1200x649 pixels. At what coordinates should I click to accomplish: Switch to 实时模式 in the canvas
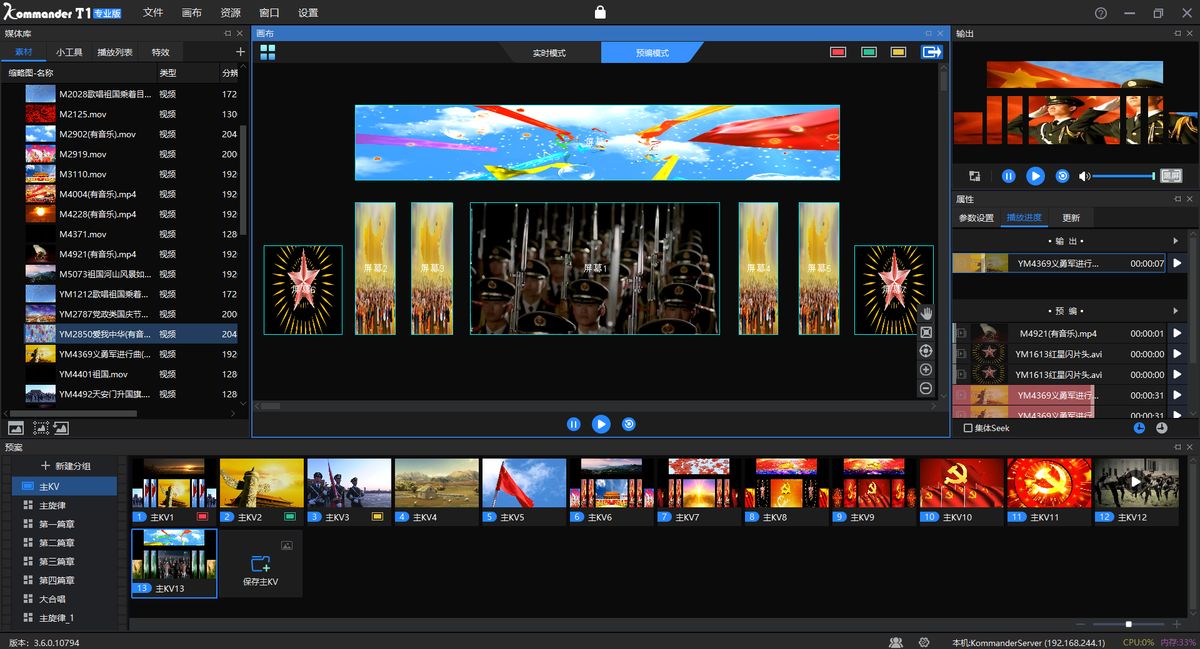pos(551,51)
